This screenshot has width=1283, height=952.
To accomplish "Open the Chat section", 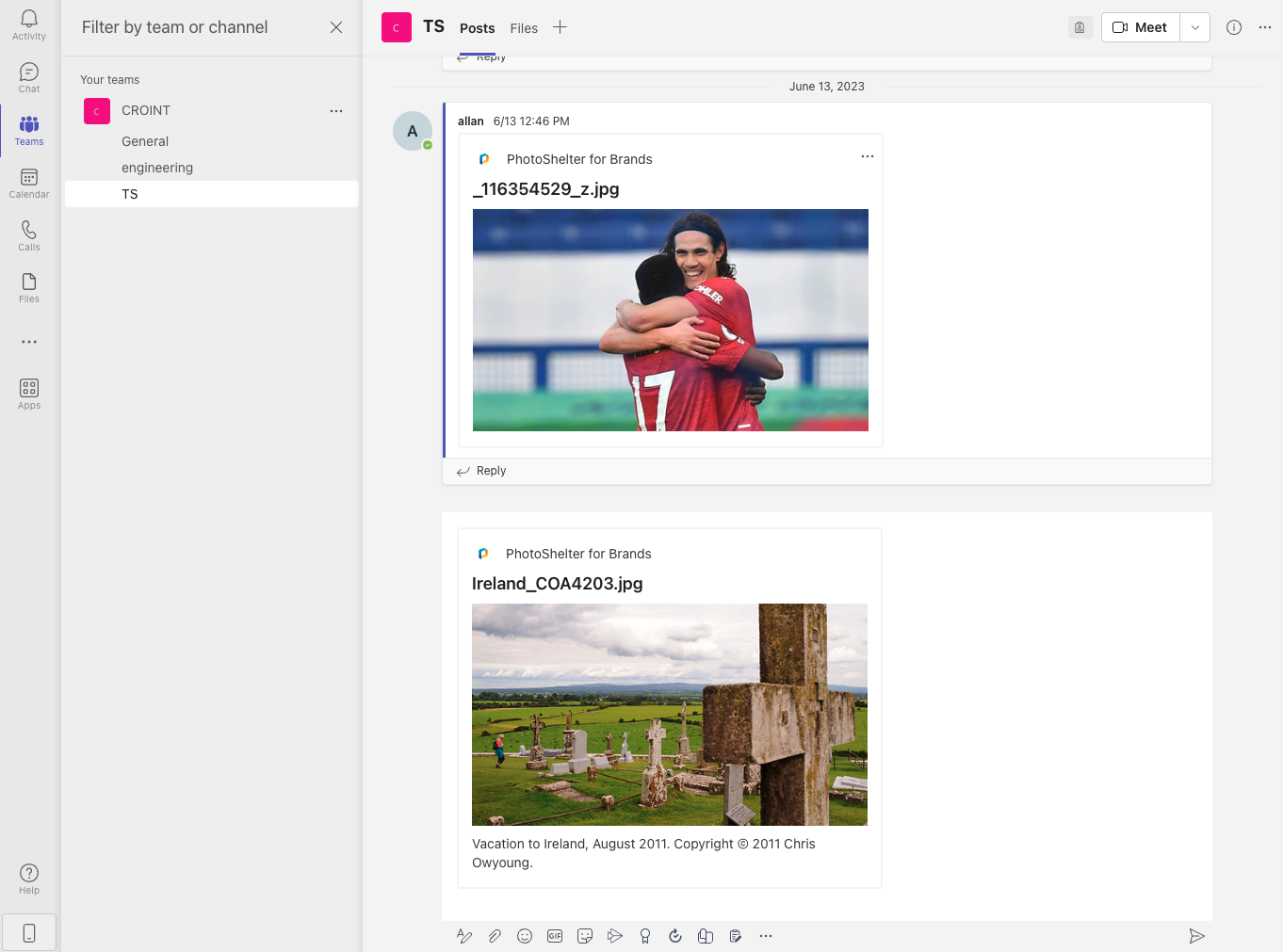I will point(29,78).
